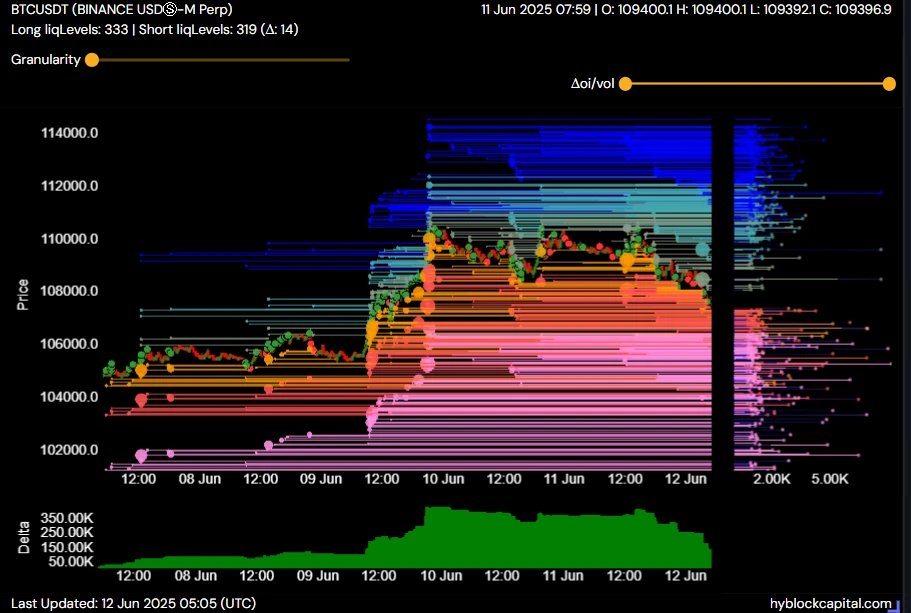The height and width of the screenshot is (613, 911).
Task: Click the Short liqLevels: 319 text
Action: [x=198, y=29]
